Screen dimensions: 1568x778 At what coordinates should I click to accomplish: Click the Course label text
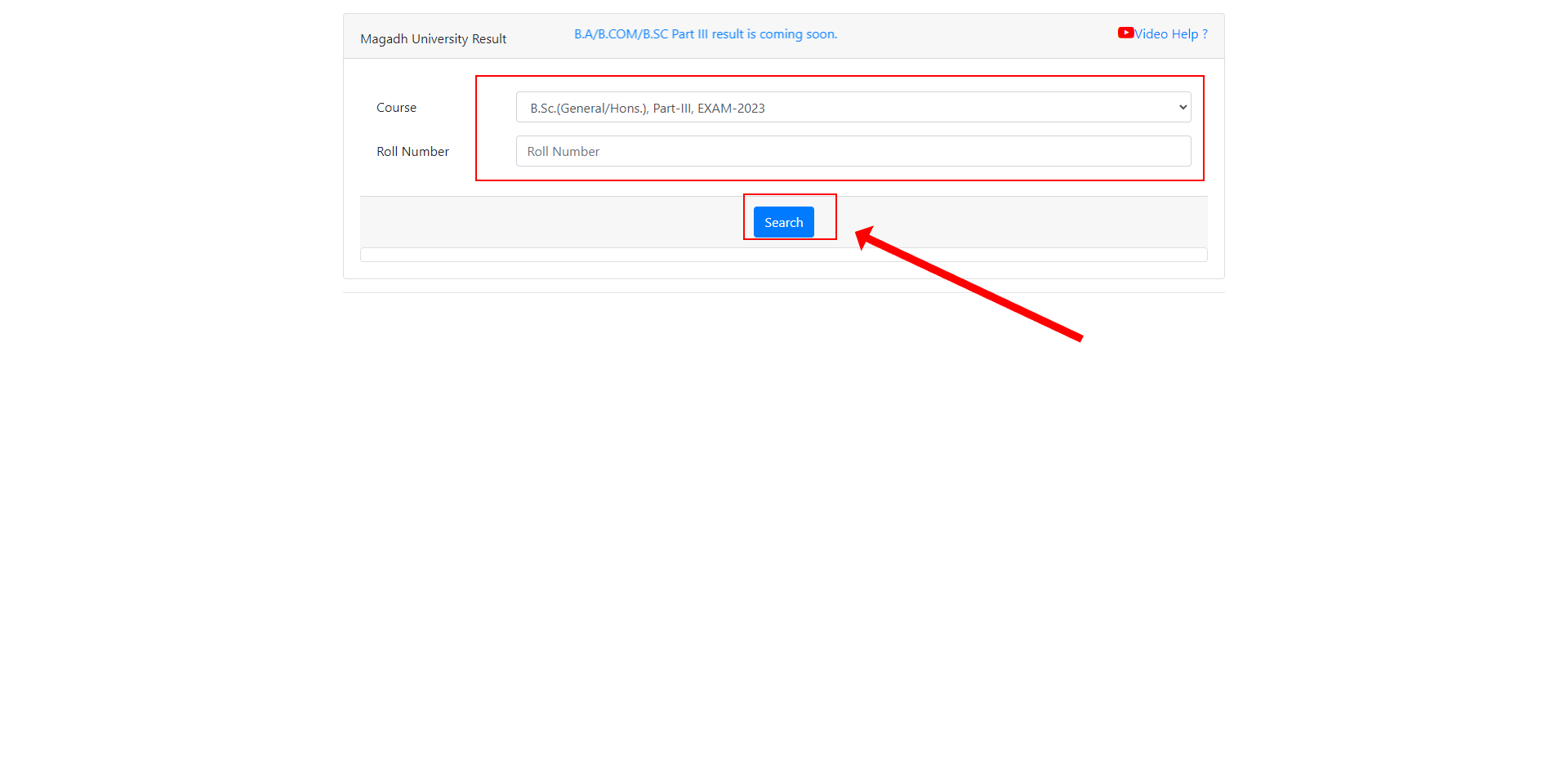tap(396, 107)
